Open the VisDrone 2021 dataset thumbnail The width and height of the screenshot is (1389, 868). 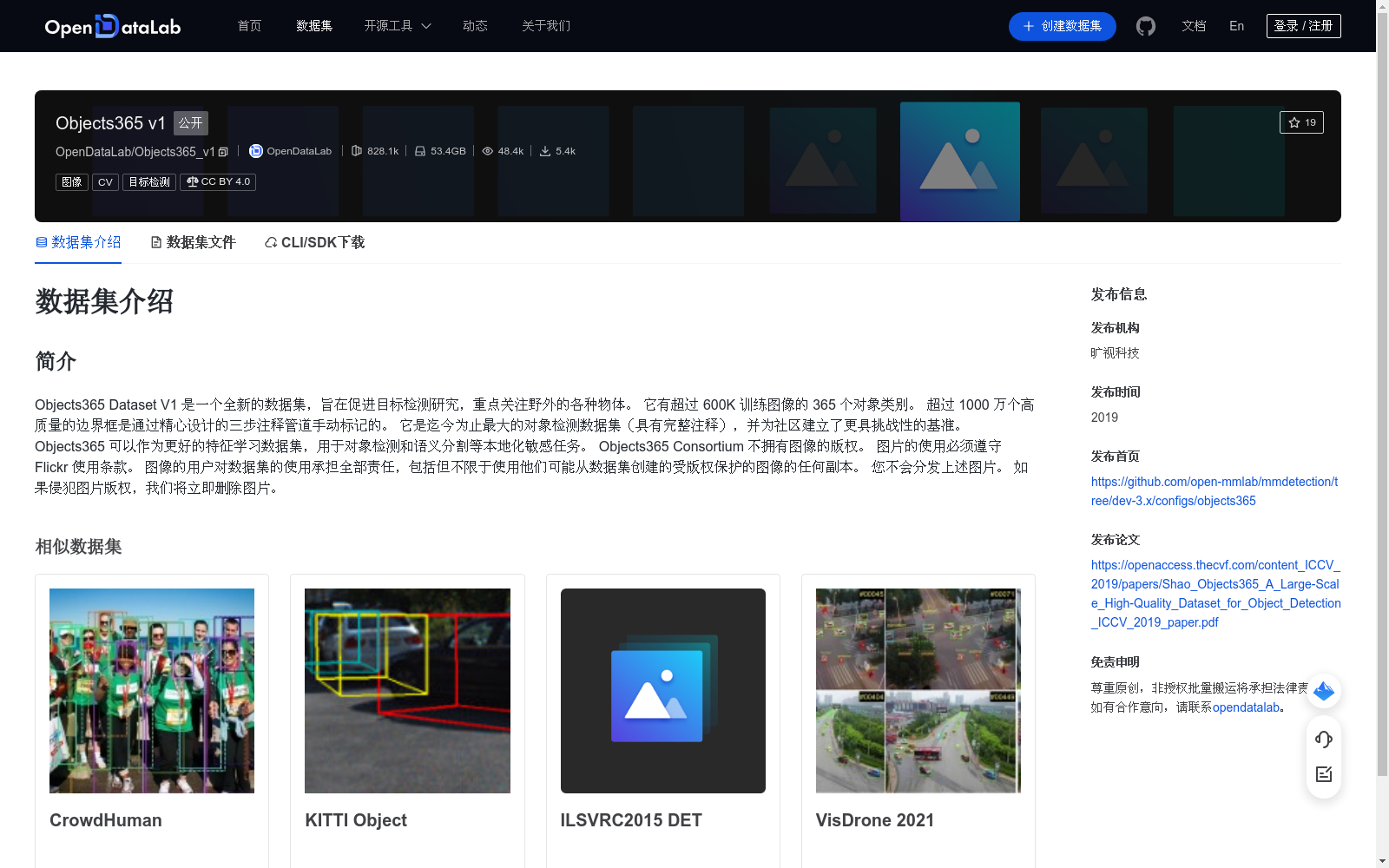(x=918, y=691)
